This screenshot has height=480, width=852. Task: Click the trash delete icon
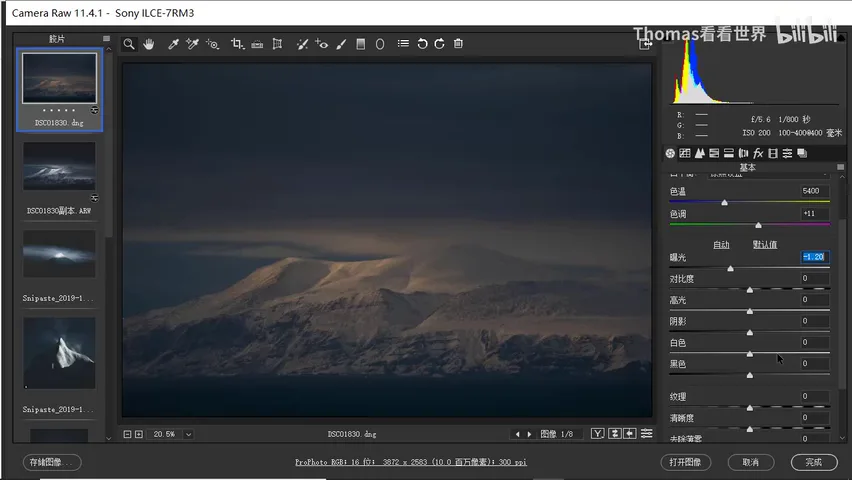point(458,43)
